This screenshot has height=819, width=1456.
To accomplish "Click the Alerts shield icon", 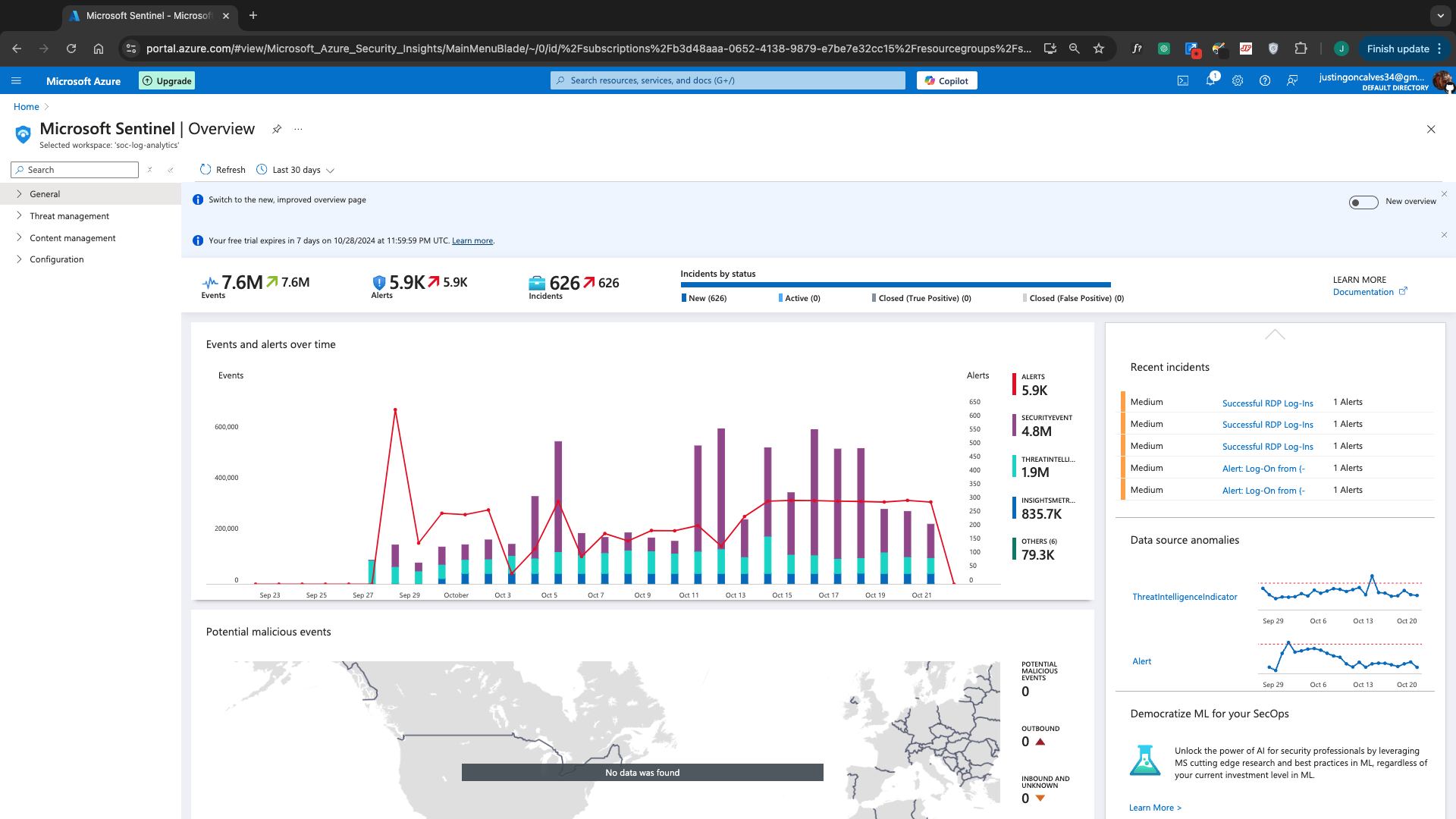I will pos(379,283).
